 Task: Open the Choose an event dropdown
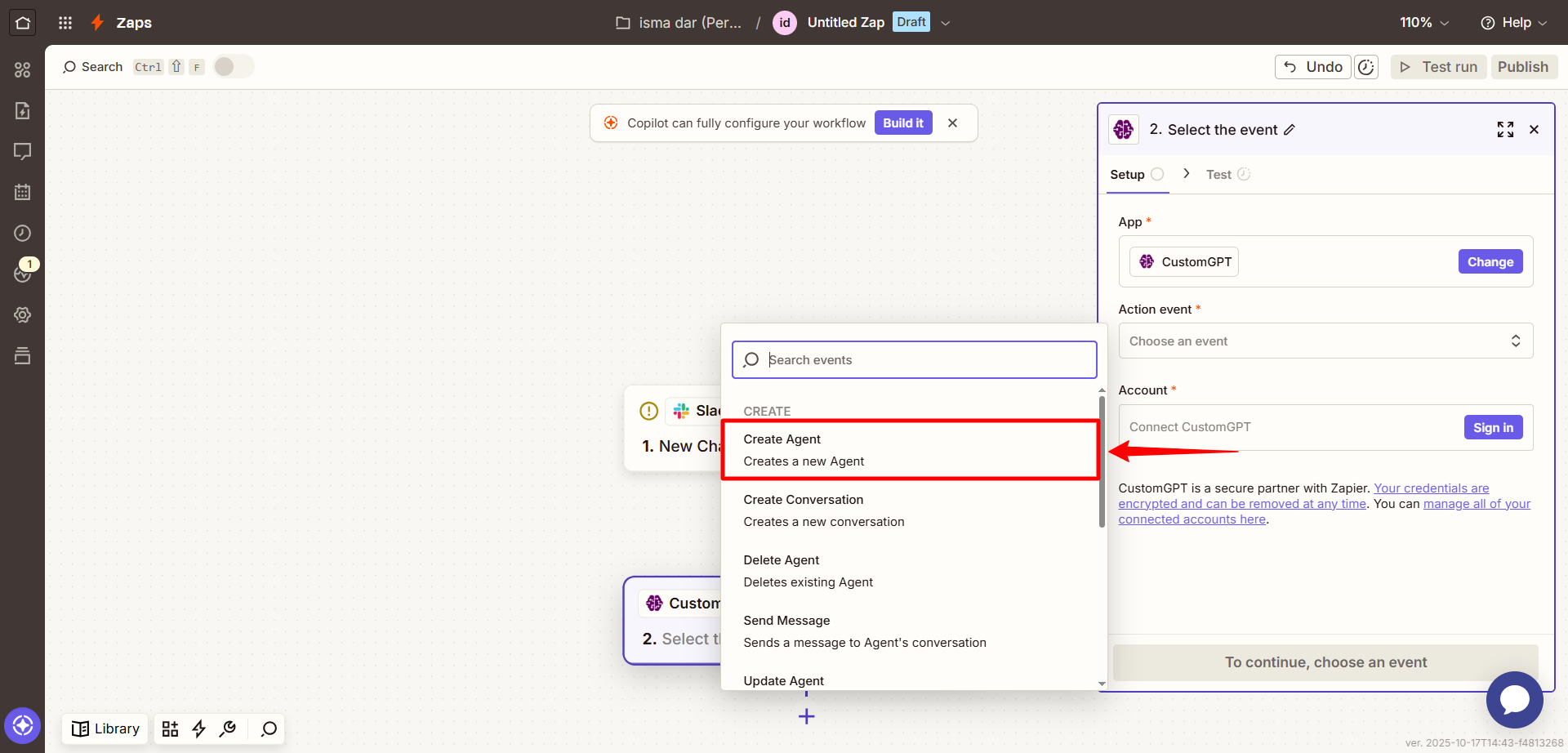pos(1325,341)
